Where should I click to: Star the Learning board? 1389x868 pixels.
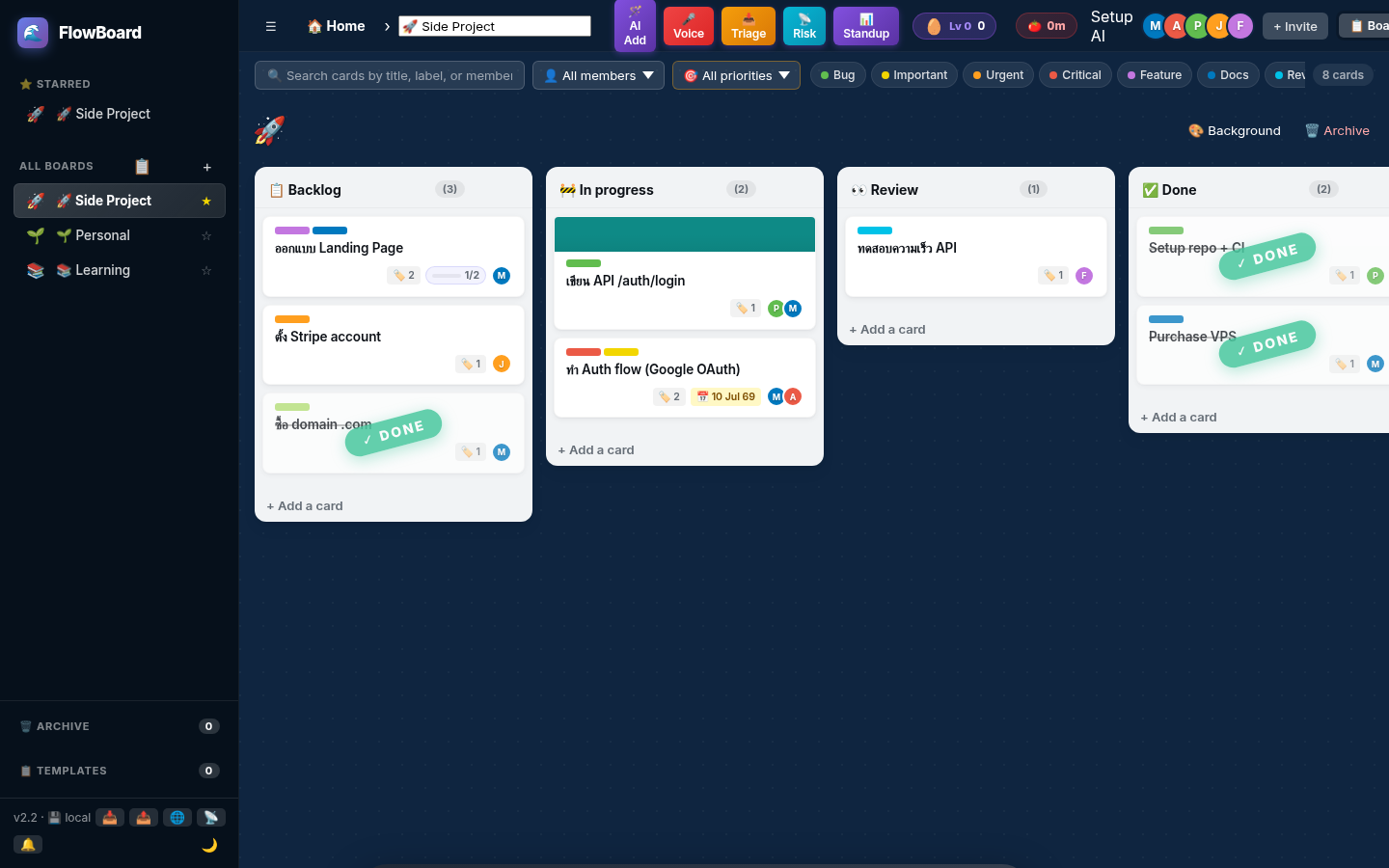206,270
